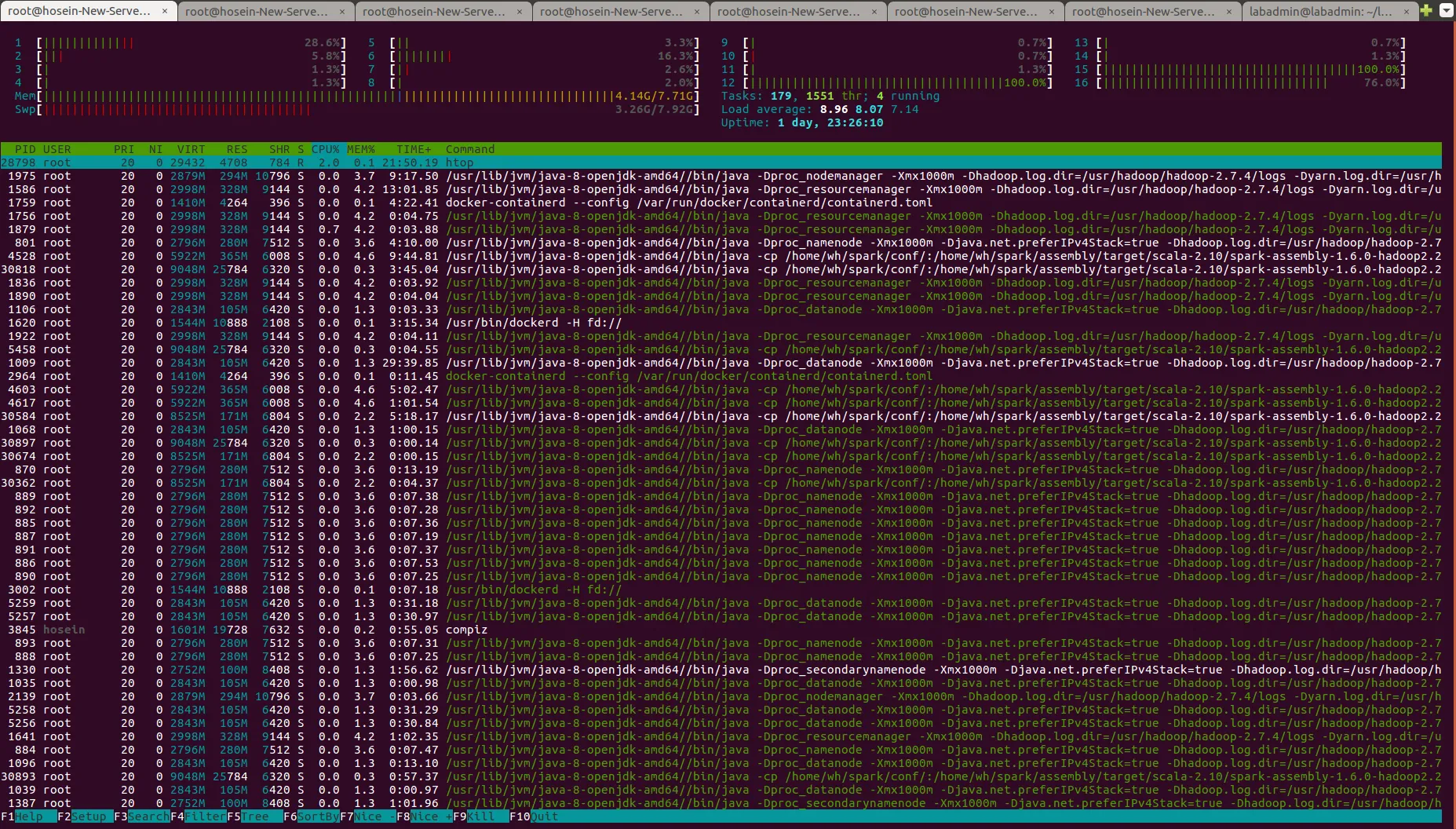This screenshot has height=829, width=1456.
Task: Select datanode thread row PID 1106
Action: point(721,309)
